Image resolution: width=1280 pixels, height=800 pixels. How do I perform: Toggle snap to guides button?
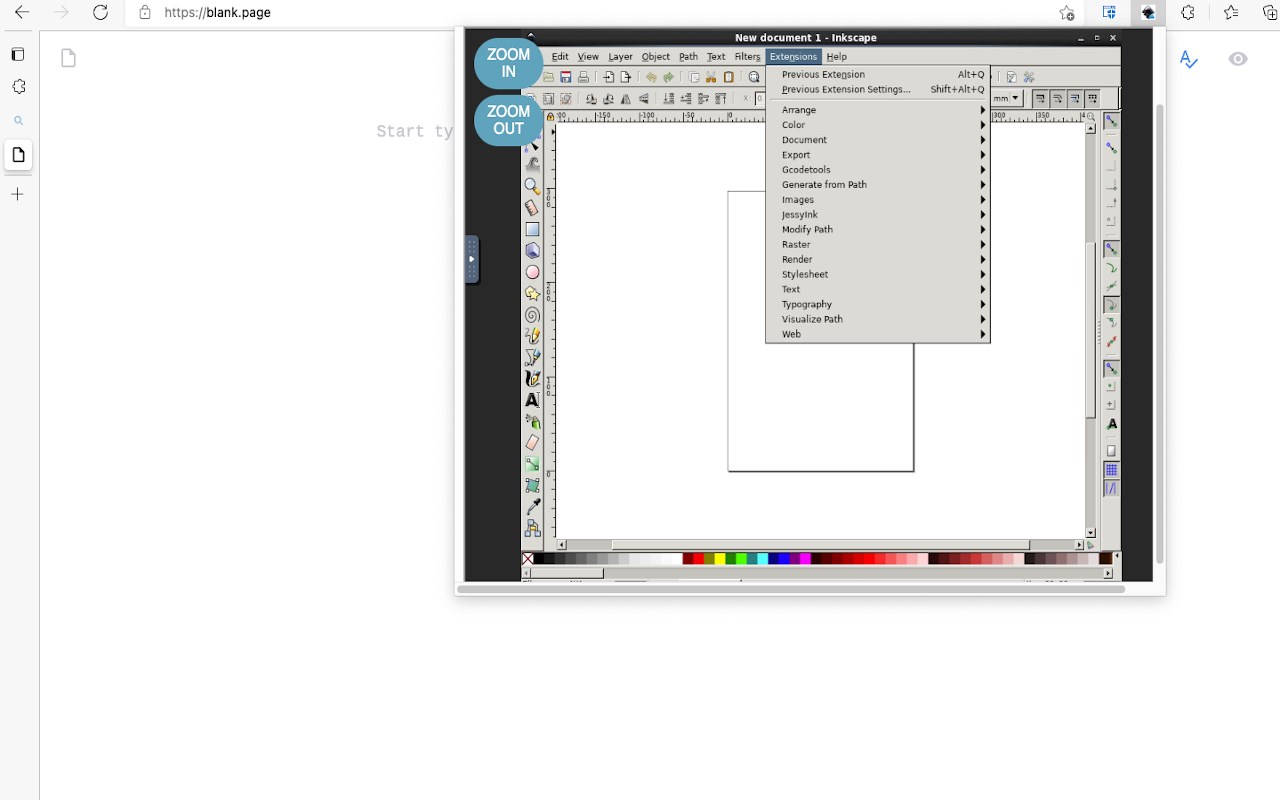point(1111,489)
